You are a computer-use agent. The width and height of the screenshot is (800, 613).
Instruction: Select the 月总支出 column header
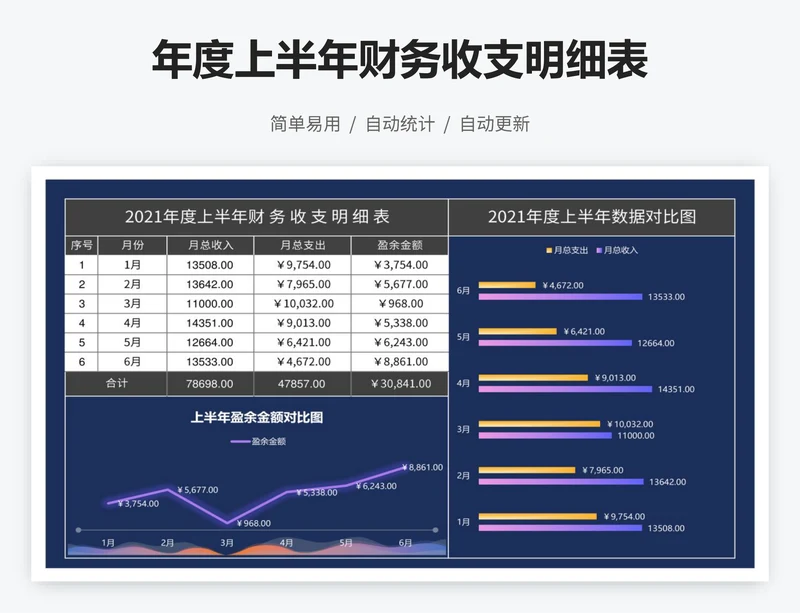click(x=303, y=246)
